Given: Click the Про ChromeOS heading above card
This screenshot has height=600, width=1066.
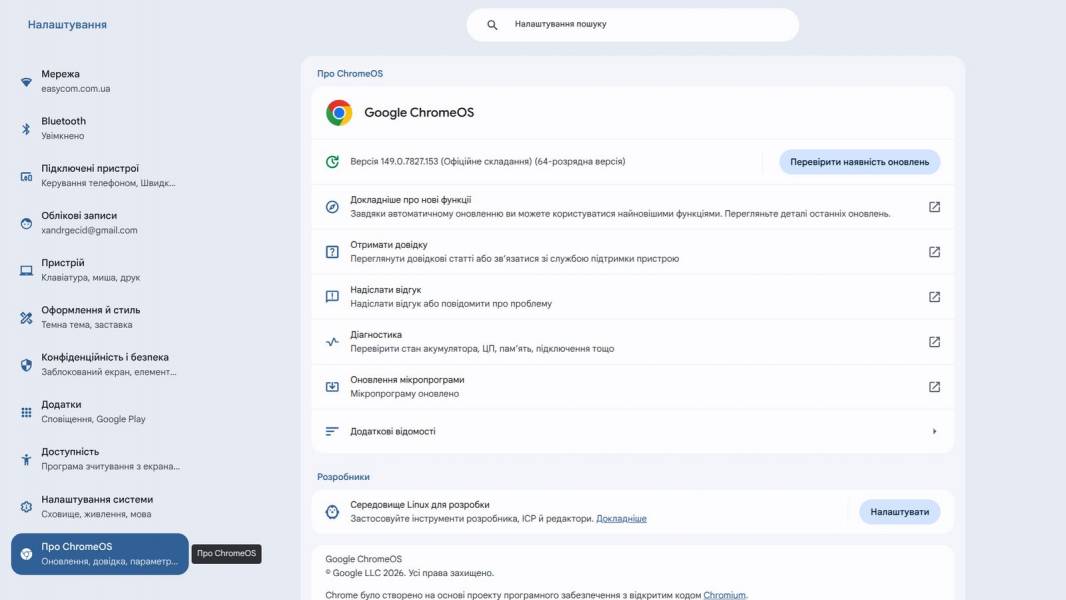Looking at the screenshot, I should pyautogui.click(x=349, y=73).
